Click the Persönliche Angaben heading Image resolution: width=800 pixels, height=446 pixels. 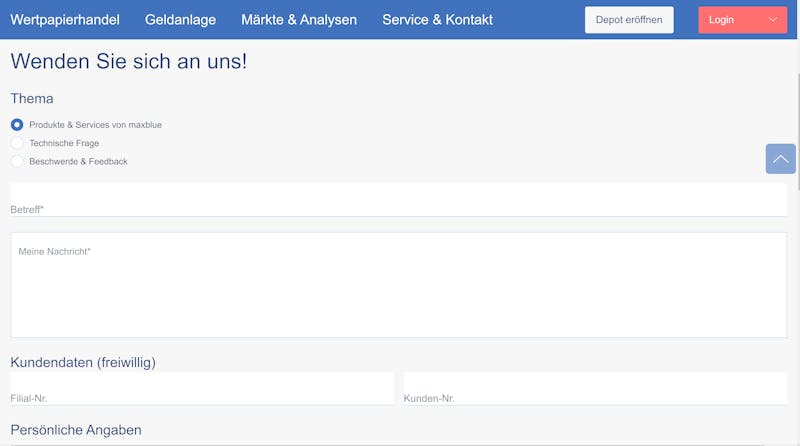click(76, 430)
